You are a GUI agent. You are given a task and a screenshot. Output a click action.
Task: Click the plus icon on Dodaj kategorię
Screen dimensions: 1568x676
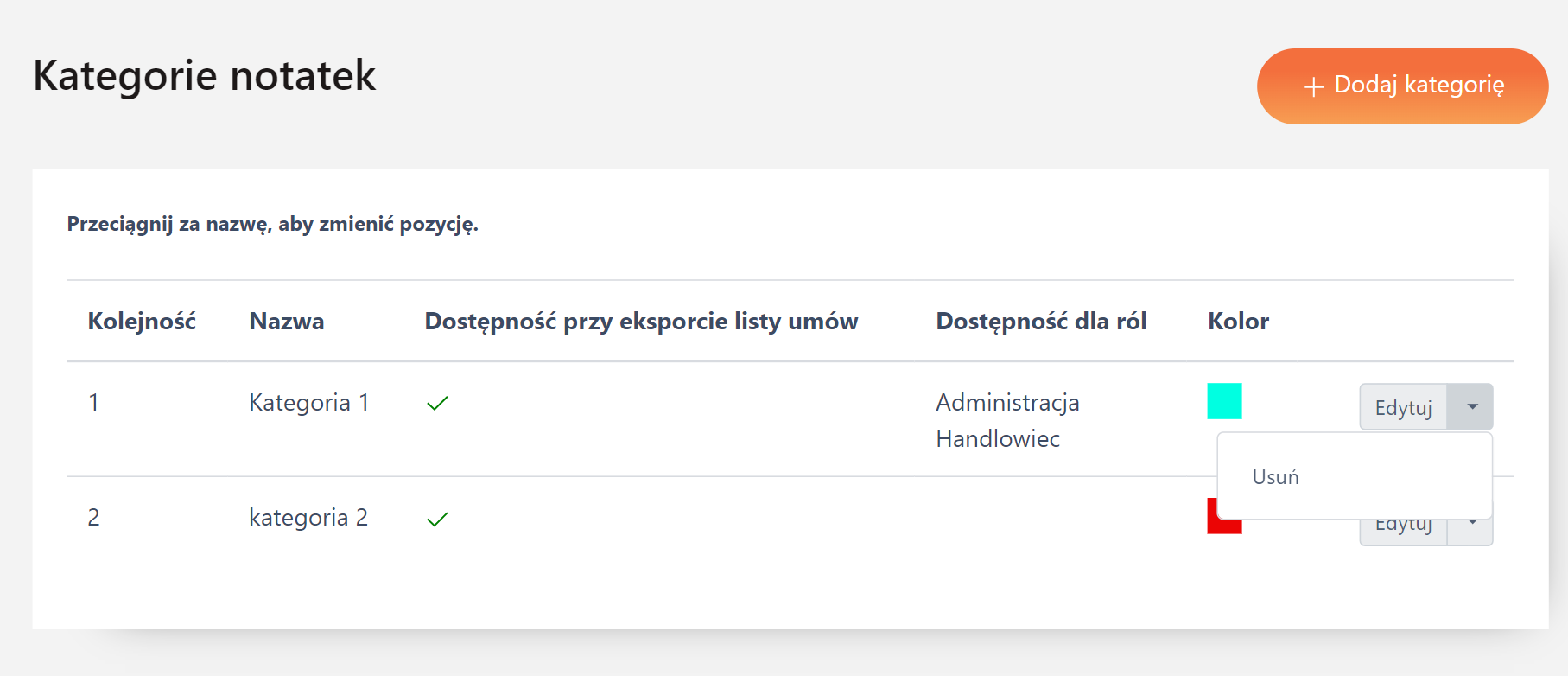(x=1313, y=86)
